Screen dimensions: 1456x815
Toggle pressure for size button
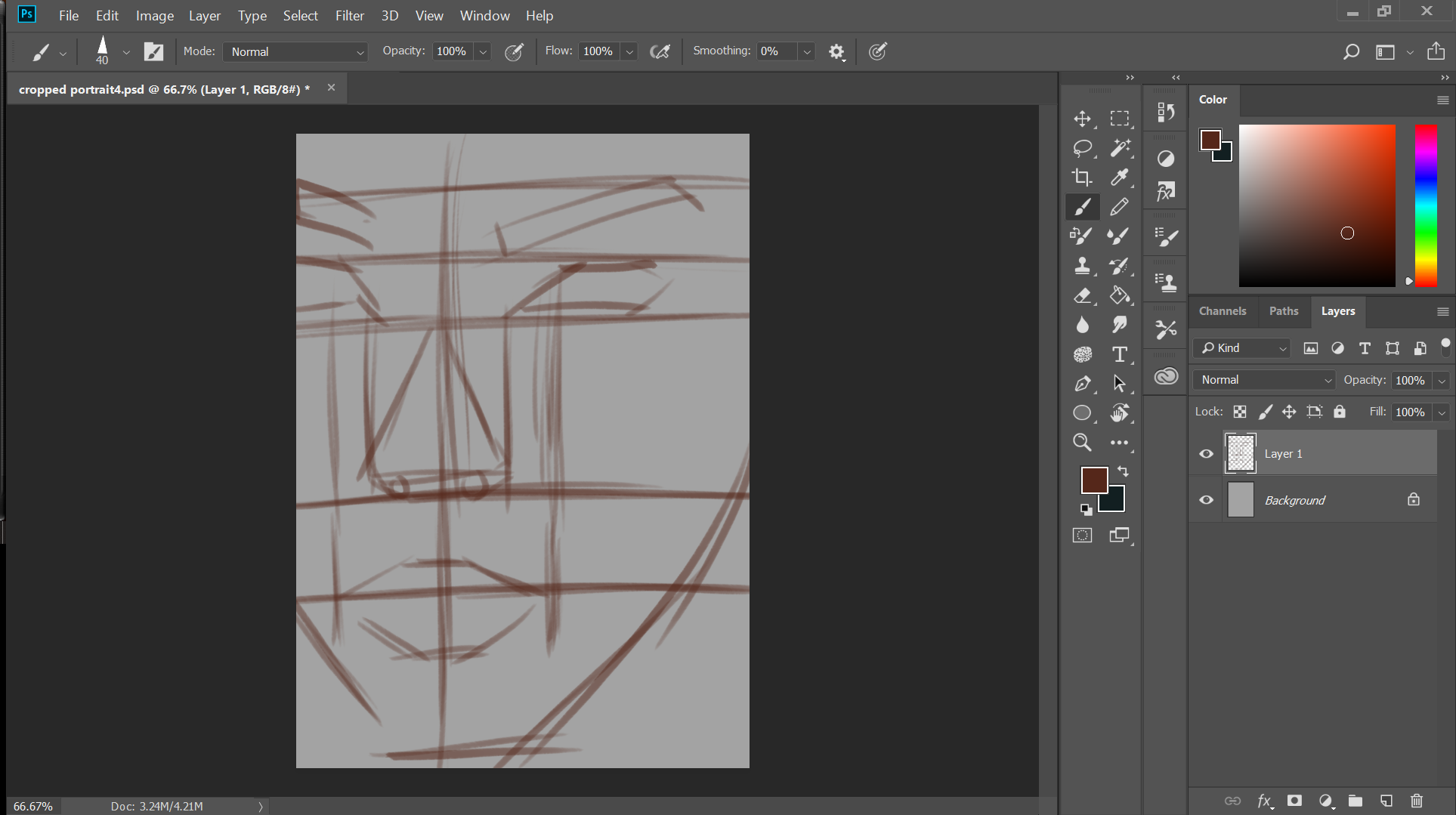877,51
